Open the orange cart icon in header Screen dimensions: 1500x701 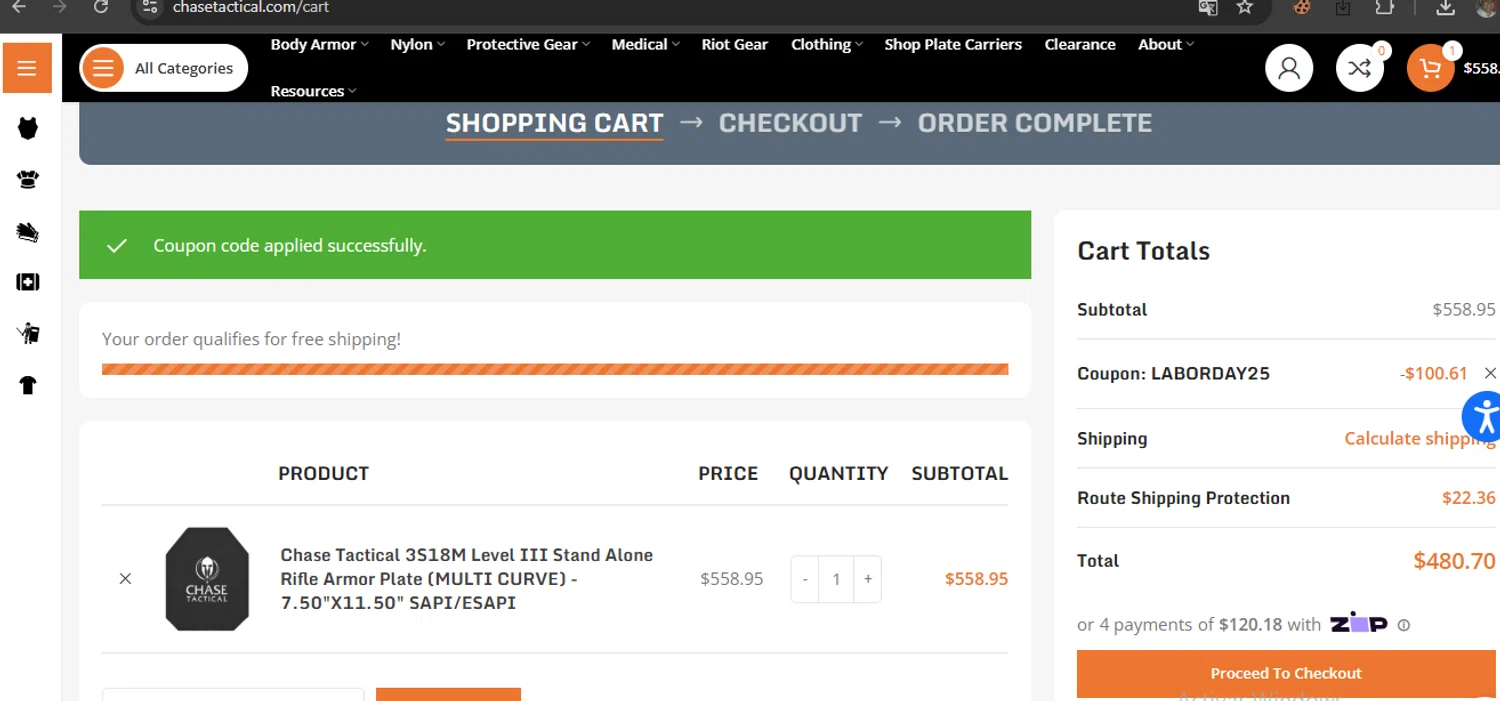click(1431, 68)
